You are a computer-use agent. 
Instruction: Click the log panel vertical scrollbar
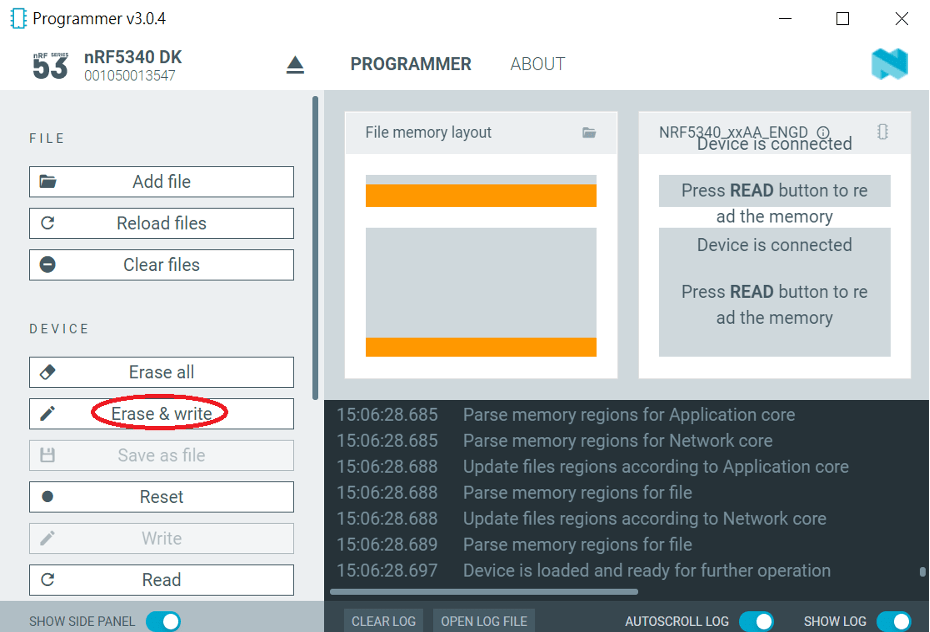[922, 572]
